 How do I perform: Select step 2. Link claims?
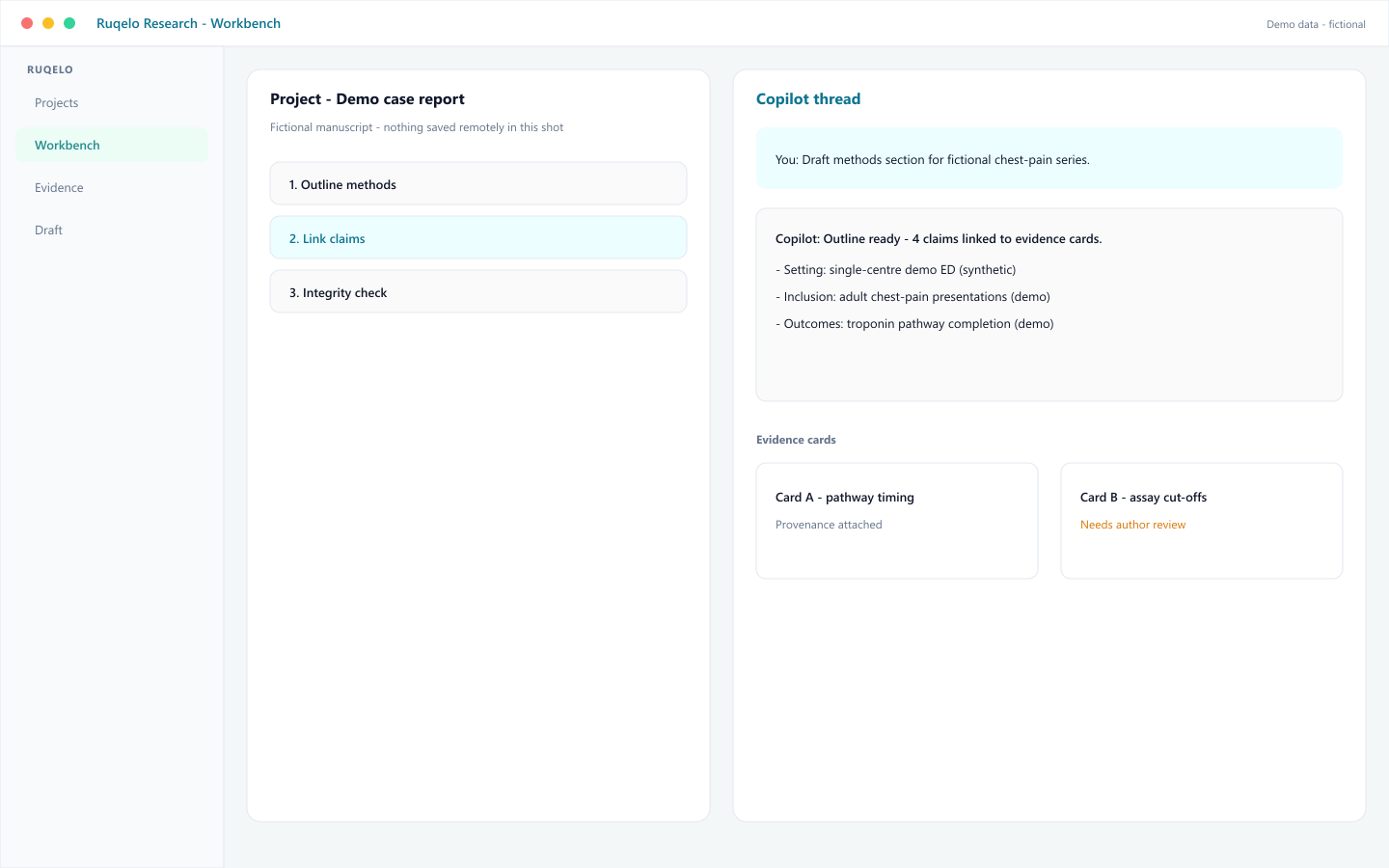click(x=478, y=238)
